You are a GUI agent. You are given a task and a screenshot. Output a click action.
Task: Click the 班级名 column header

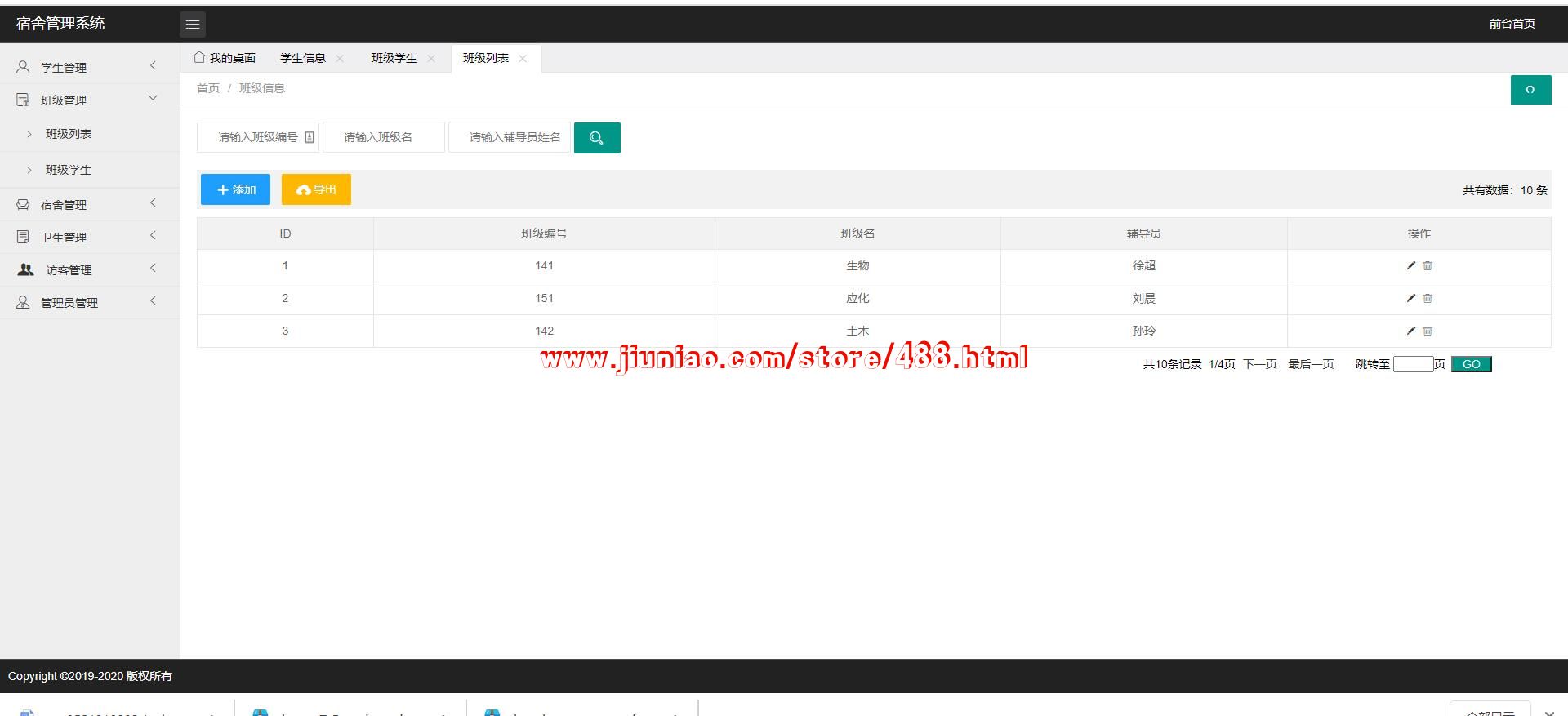pyautogui.click(x=857, y=233)
